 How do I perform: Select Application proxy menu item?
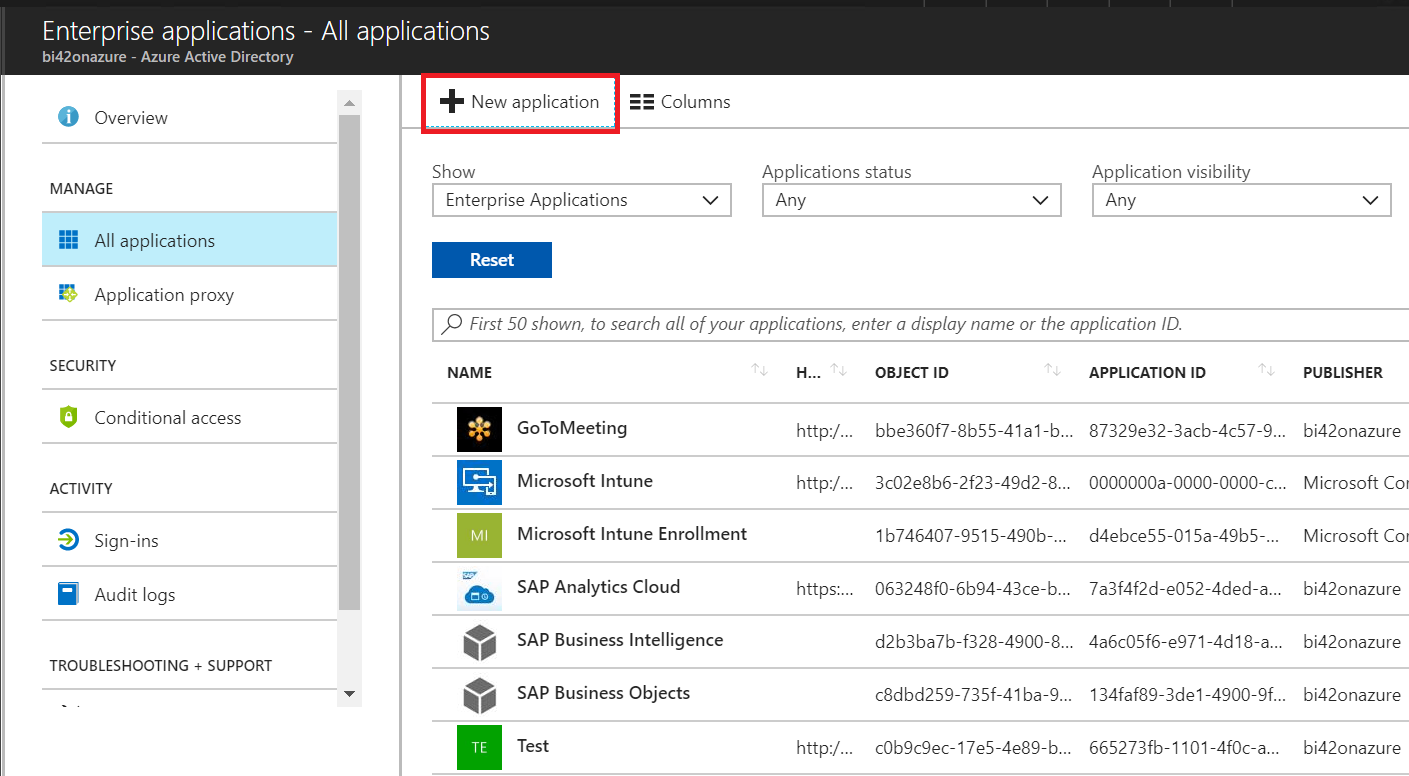click(x=164, y=295)
